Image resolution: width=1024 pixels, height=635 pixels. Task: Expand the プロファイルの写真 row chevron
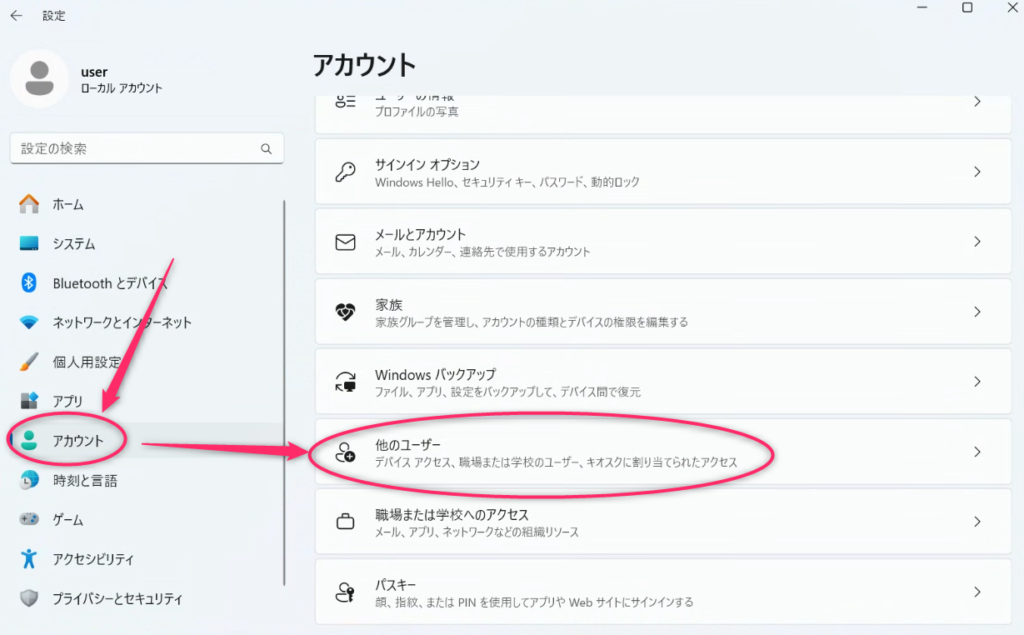coord(977,102)
